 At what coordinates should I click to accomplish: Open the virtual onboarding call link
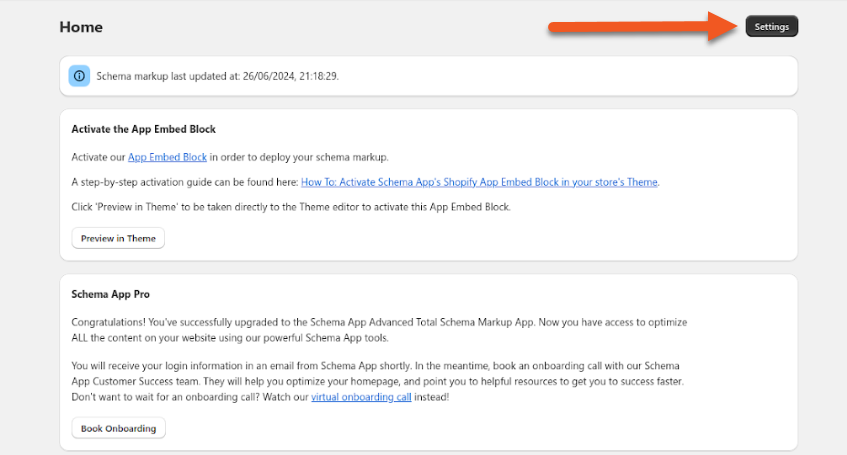click(361, 397)
